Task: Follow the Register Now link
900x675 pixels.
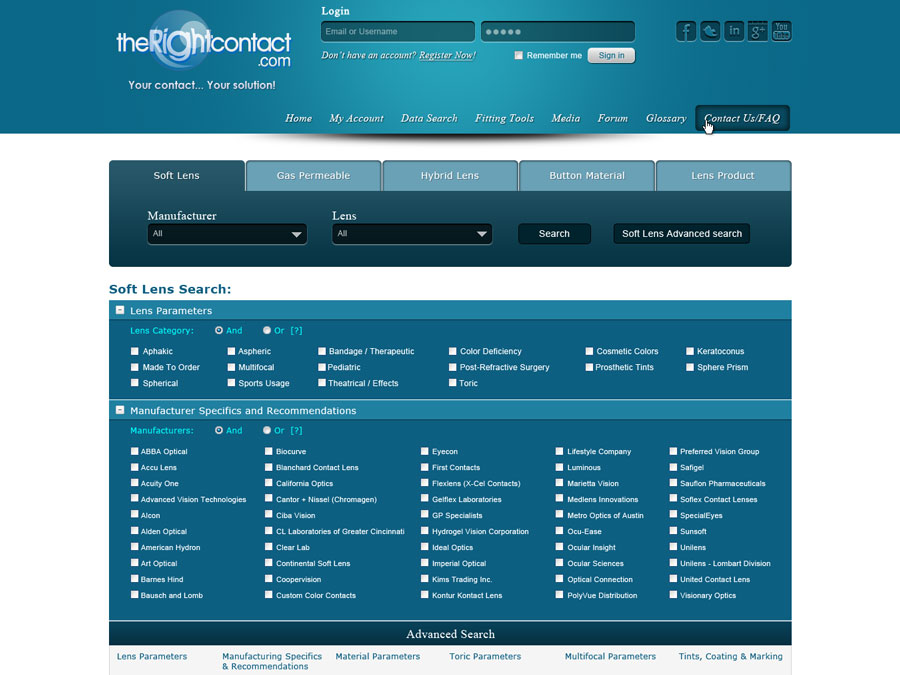Action: [447, 56]
